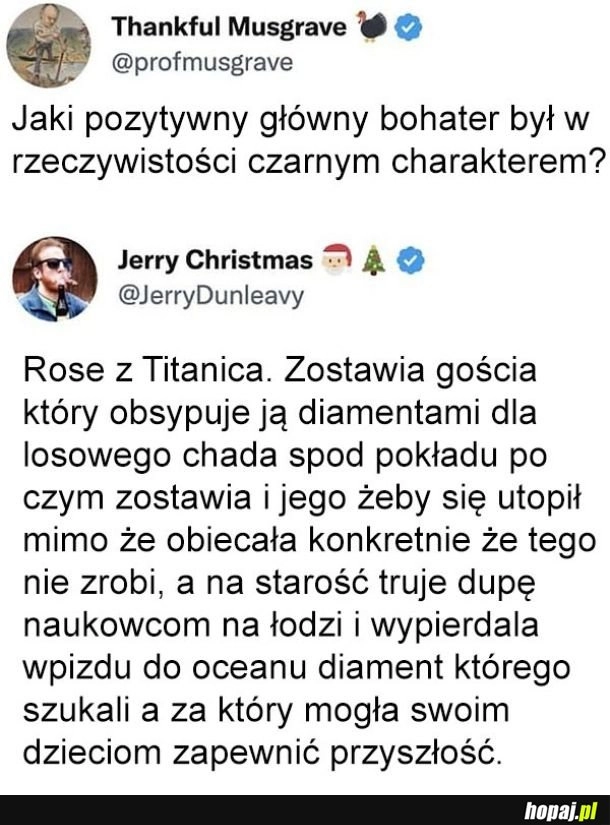Click Thankful Musgrave's profile avatar
Image resolution: width=610 pixels, height=825 pixels.
(48, 46)
